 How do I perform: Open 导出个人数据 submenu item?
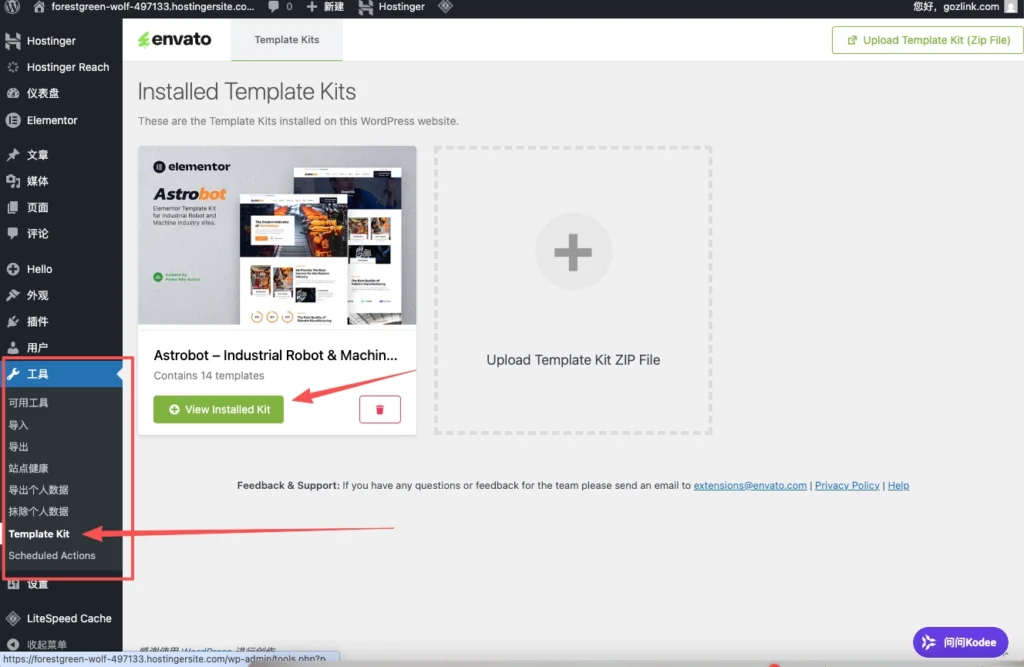(38, 489)
